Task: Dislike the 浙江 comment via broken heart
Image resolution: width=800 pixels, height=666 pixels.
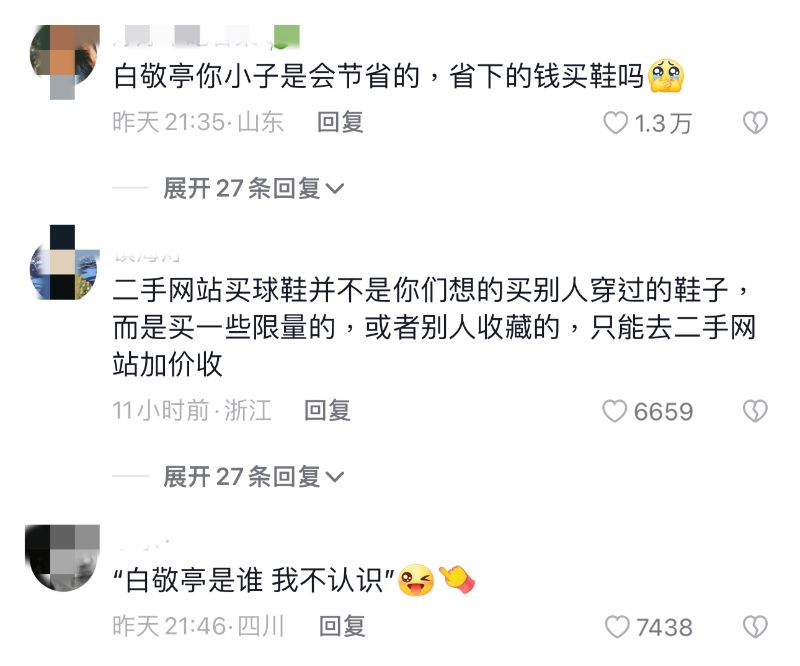Action: (x=755, y=411)
